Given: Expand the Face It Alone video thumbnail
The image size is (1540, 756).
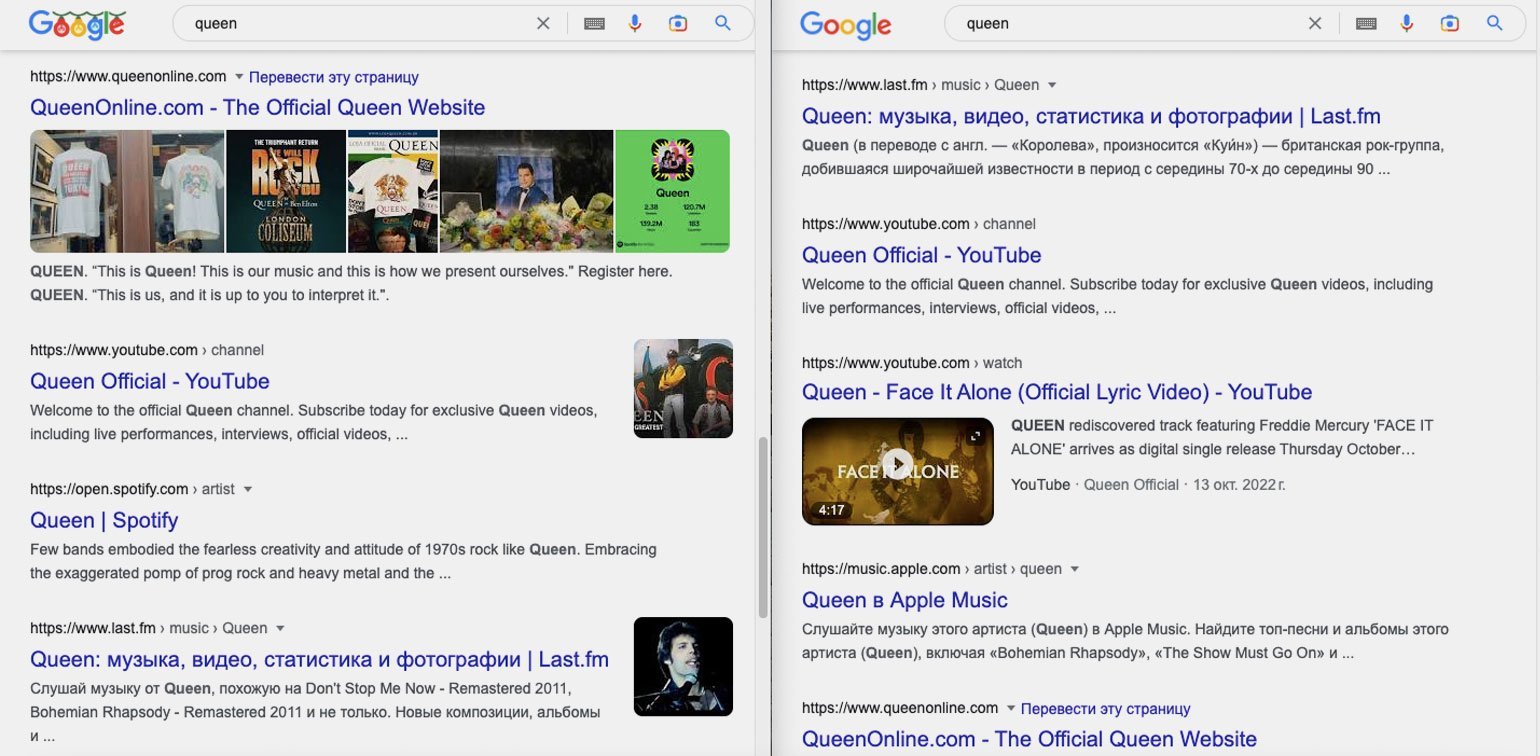Looking at the screenshot, I should pyautogui.click(x=976, y=436).
